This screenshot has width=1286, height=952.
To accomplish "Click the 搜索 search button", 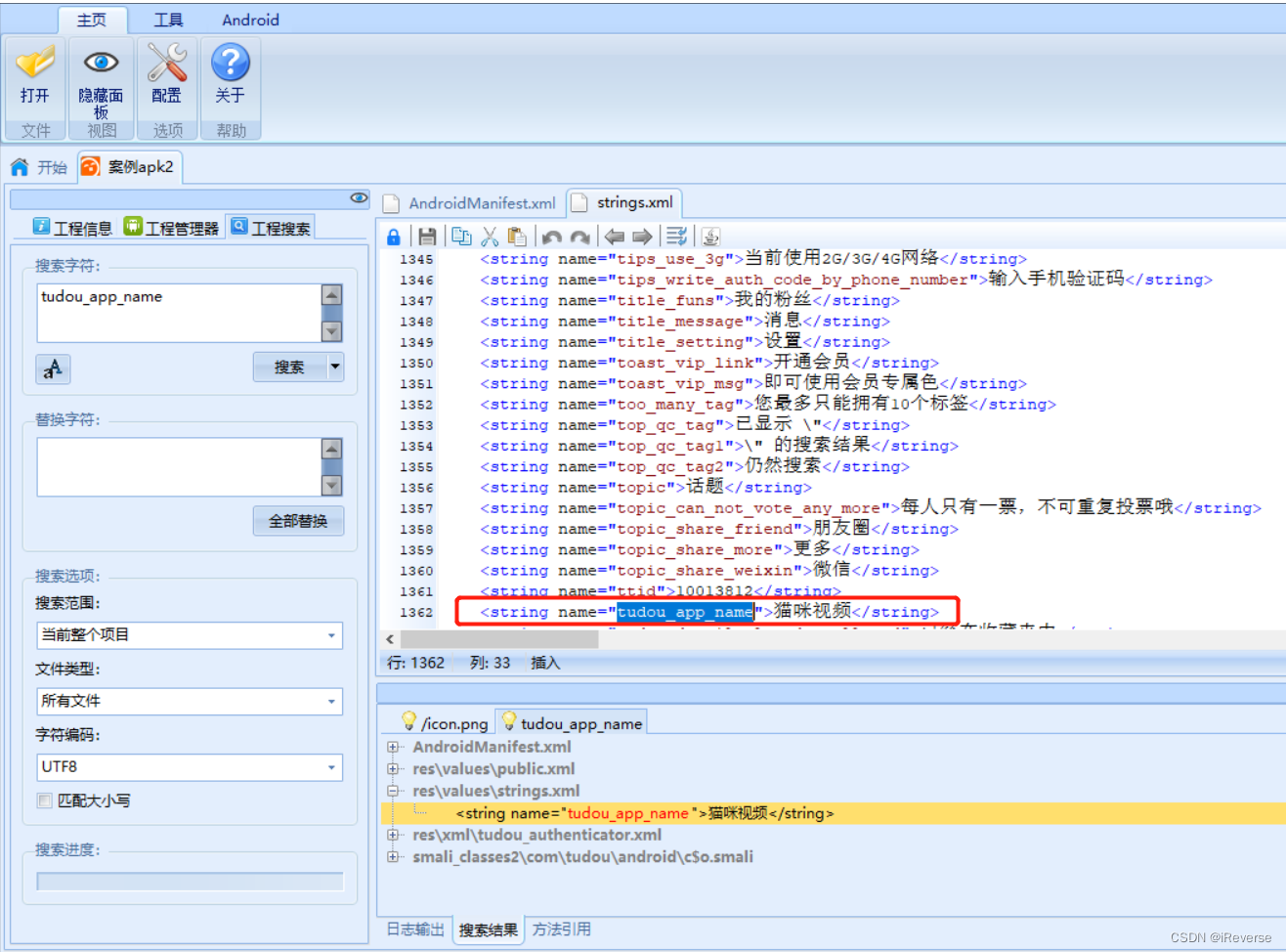I will point(289,368).
